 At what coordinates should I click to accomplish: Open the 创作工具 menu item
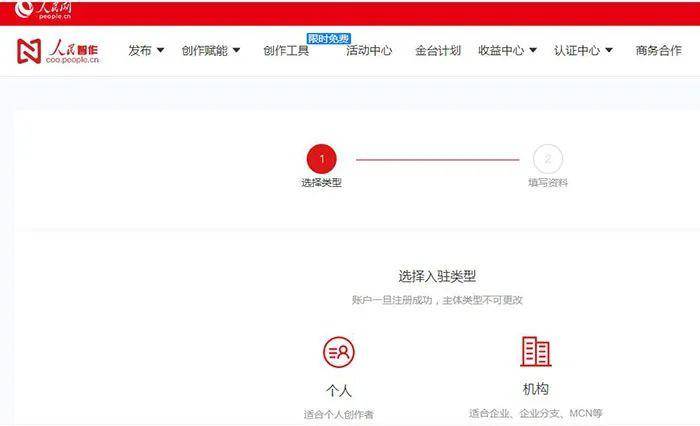[x=286, y=50]
